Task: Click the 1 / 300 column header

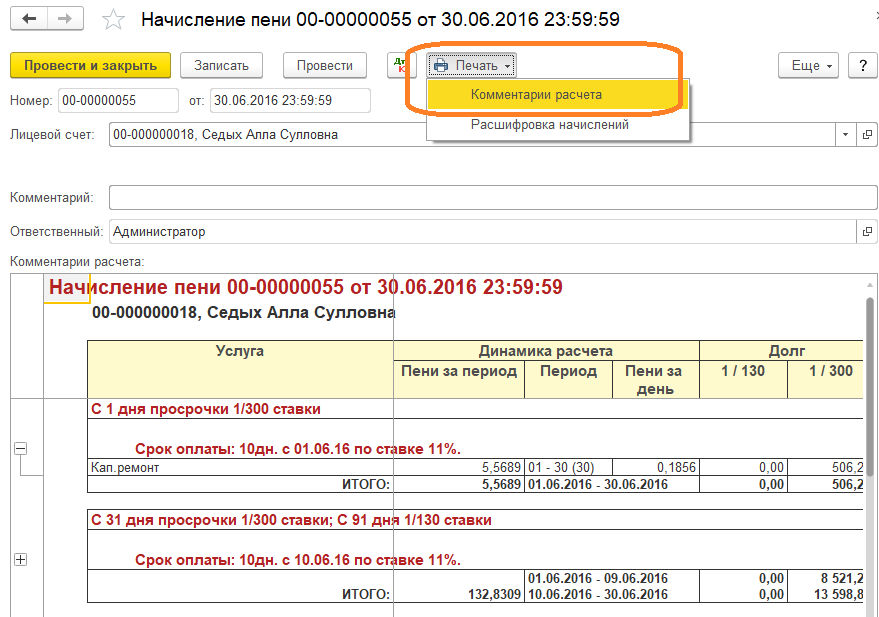Action: 826,379
